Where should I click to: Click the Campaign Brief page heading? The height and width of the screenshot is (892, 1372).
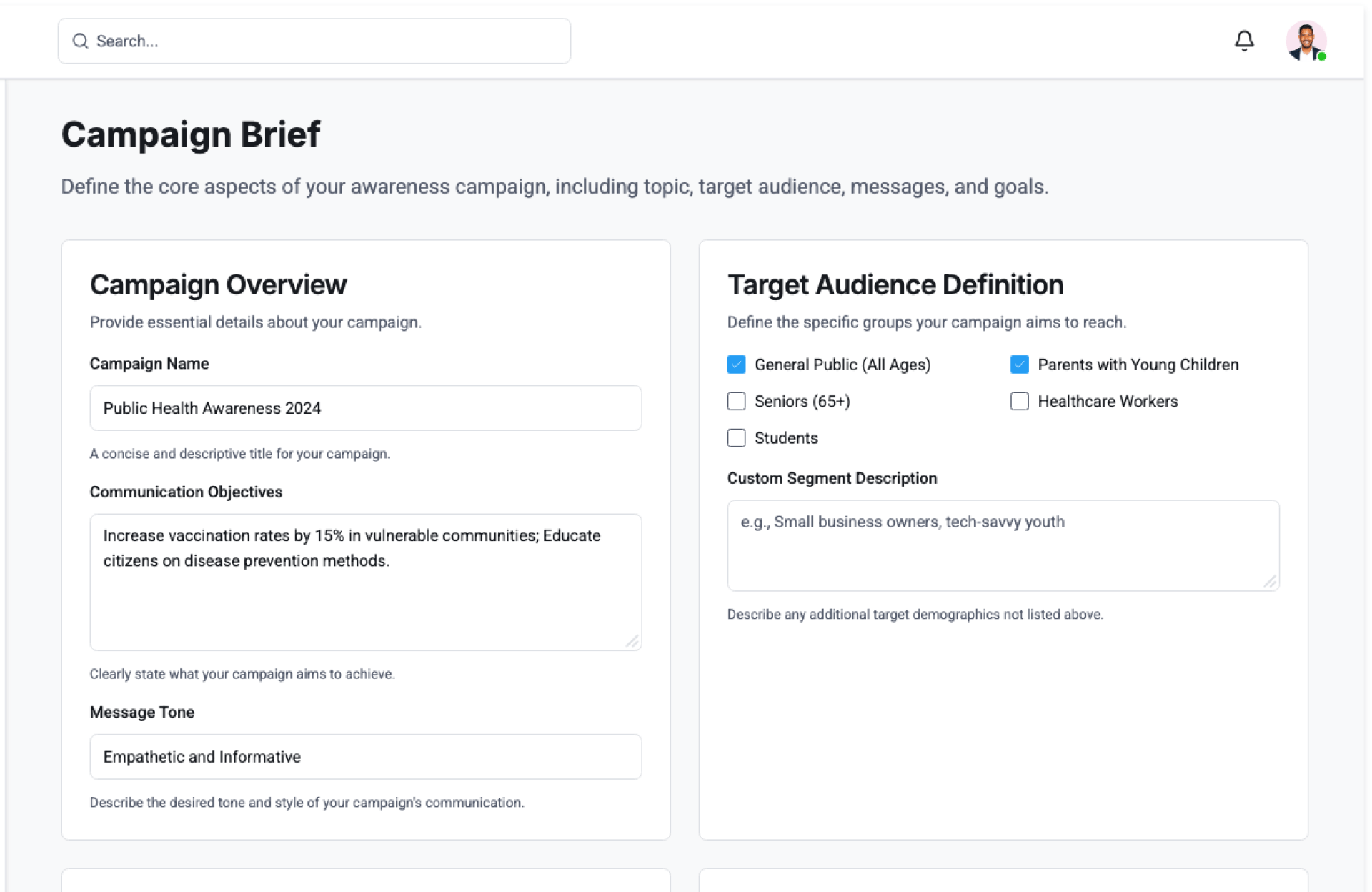pos(191,134)
